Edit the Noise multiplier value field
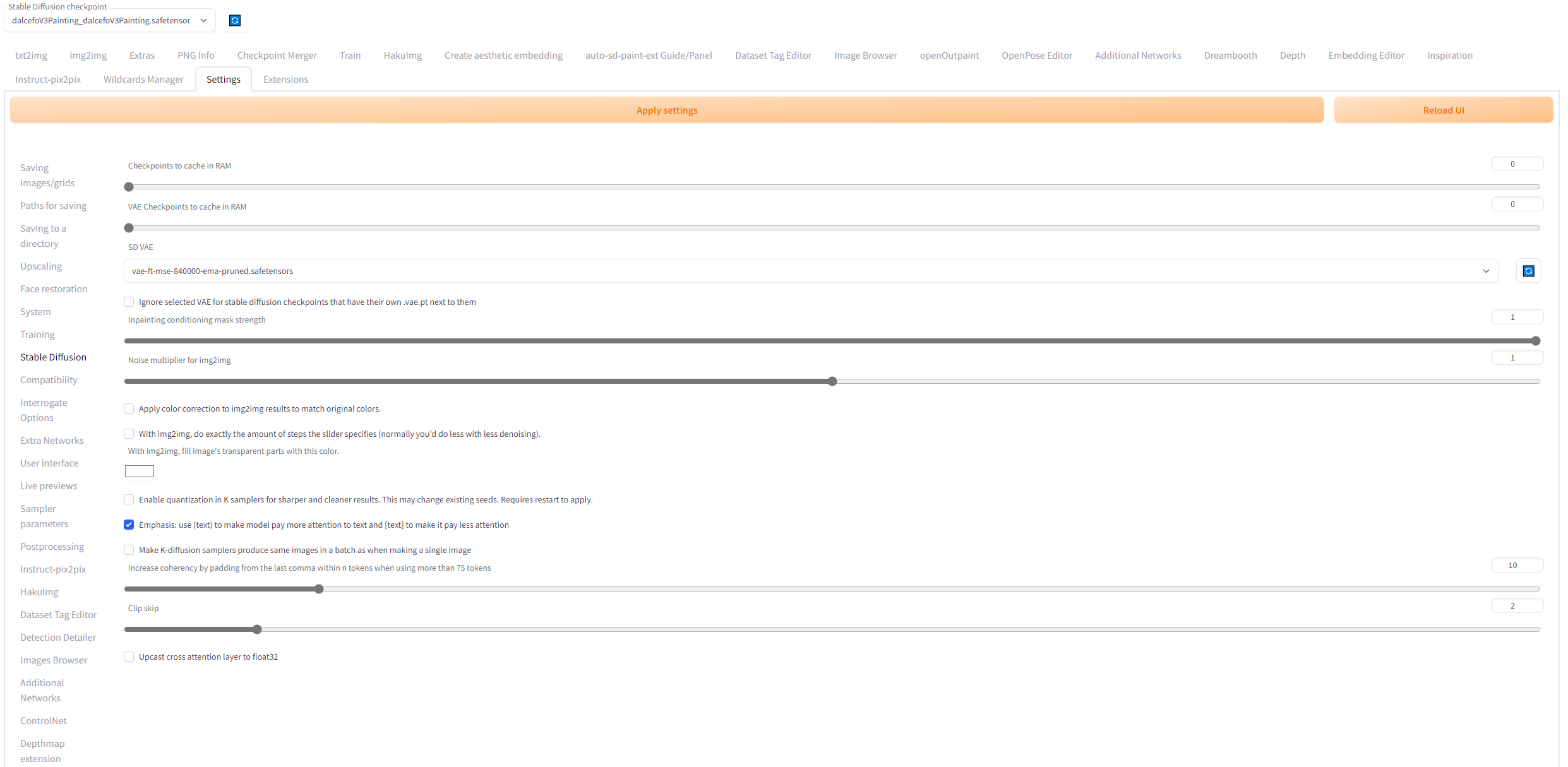This screenshot has width=1568, height=767. (x=1517, y=357)
